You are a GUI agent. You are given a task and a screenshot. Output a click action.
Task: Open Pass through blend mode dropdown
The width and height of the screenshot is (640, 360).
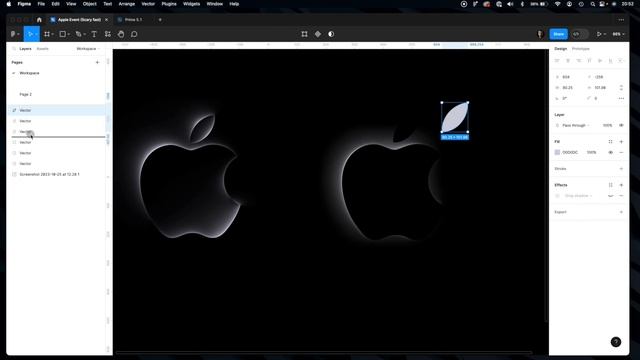[576, 125]
